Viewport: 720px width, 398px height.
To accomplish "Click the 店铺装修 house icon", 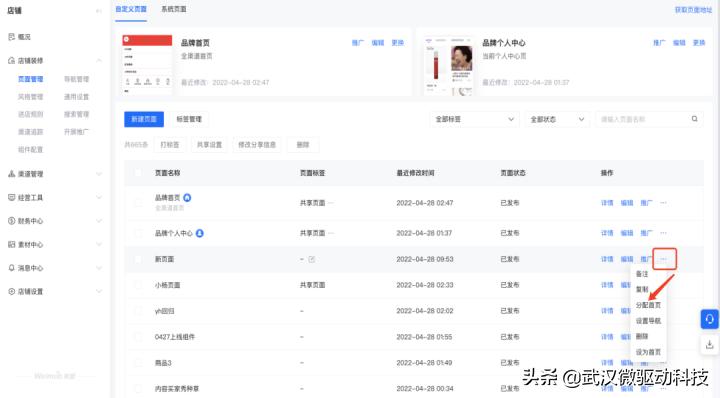I will click(11, 61).
